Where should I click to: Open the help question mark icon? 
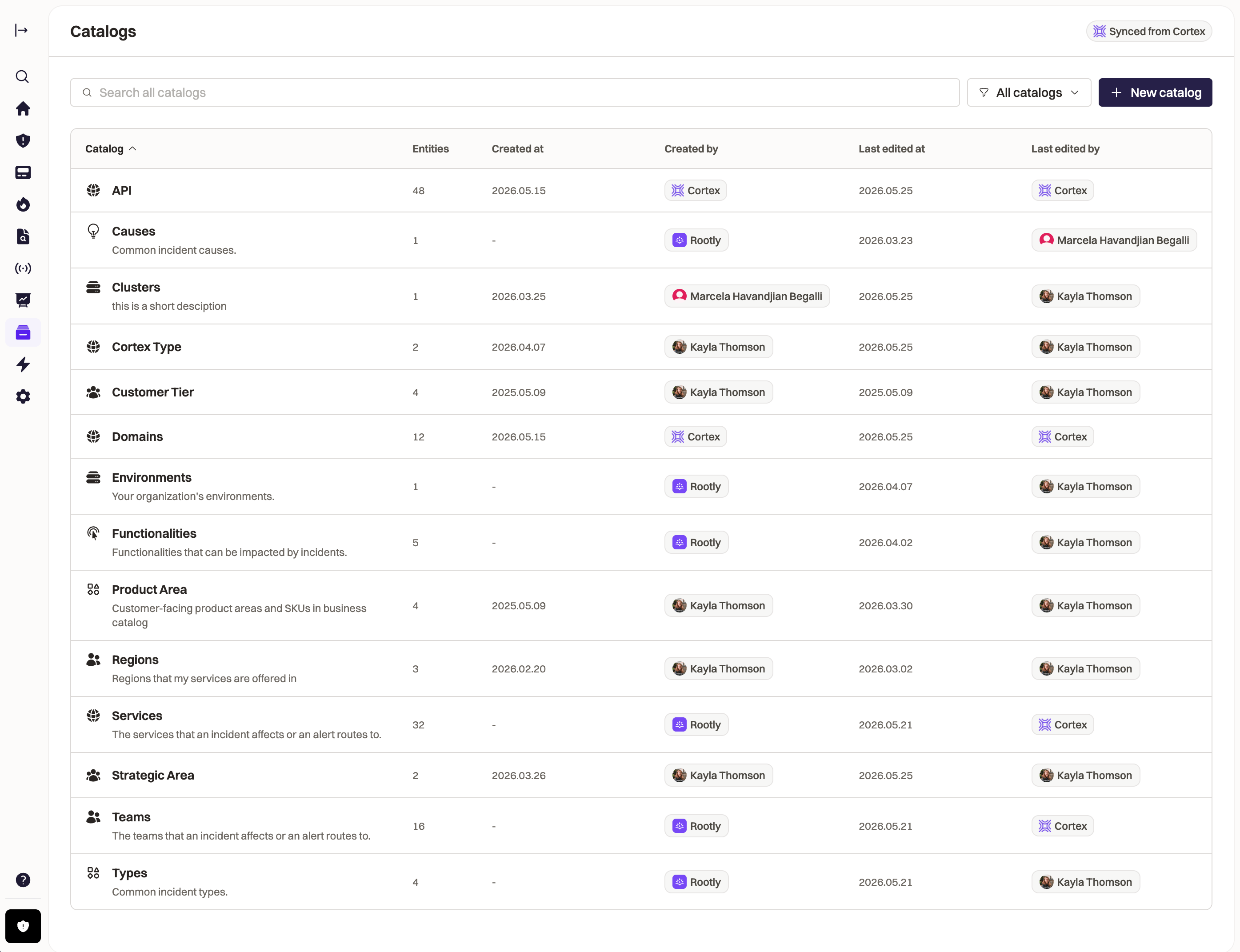coord(23,880)
